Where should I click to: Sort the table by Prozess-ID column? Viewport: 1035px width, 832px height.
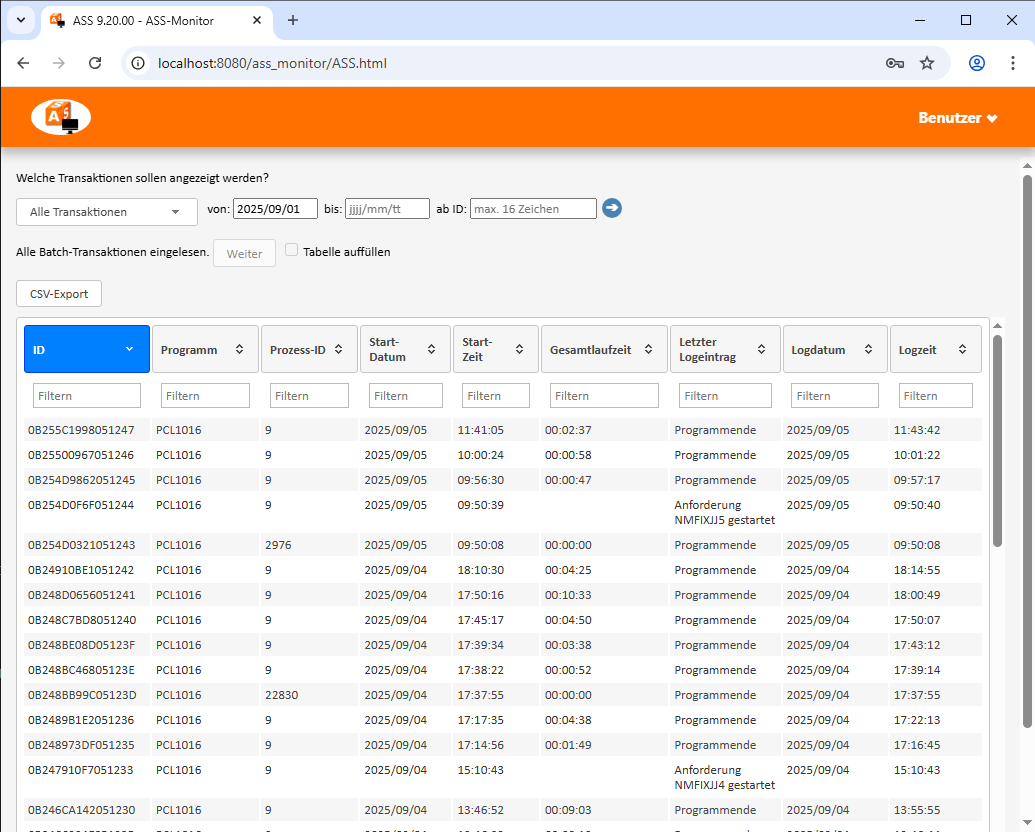click(309, 349)
